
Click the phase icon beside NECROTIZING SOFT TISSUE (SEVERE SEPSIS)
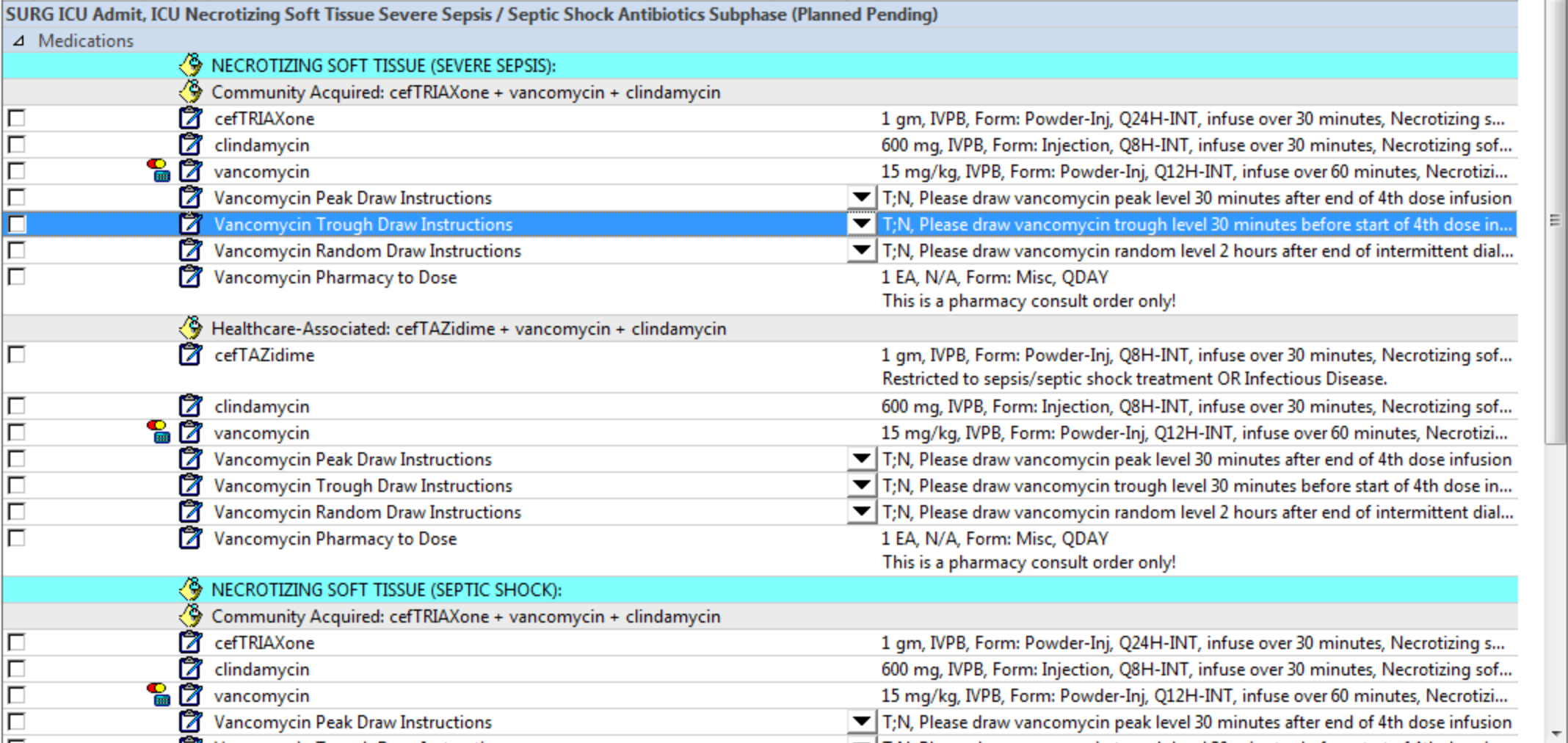[190, 65]
